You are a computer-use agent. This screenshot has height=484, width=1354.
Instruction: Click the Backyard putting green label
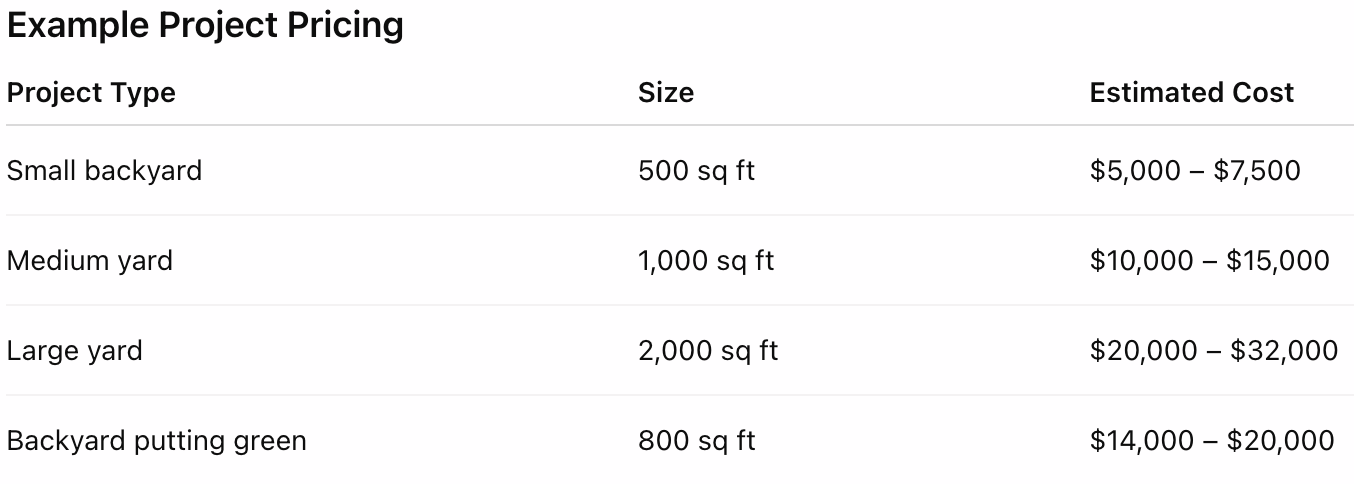click(x=156, y=441)
